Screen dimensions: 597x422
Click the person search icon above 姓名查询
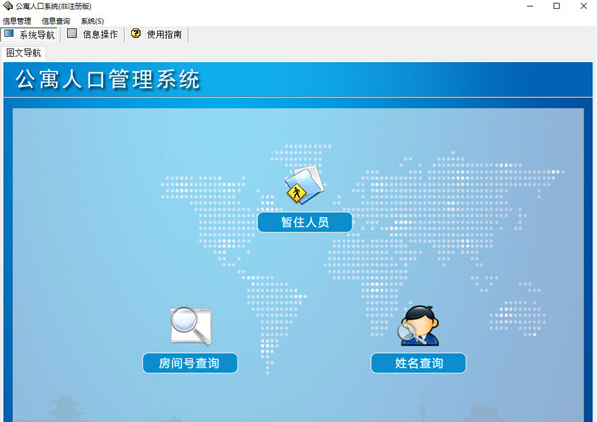point(418,326)
